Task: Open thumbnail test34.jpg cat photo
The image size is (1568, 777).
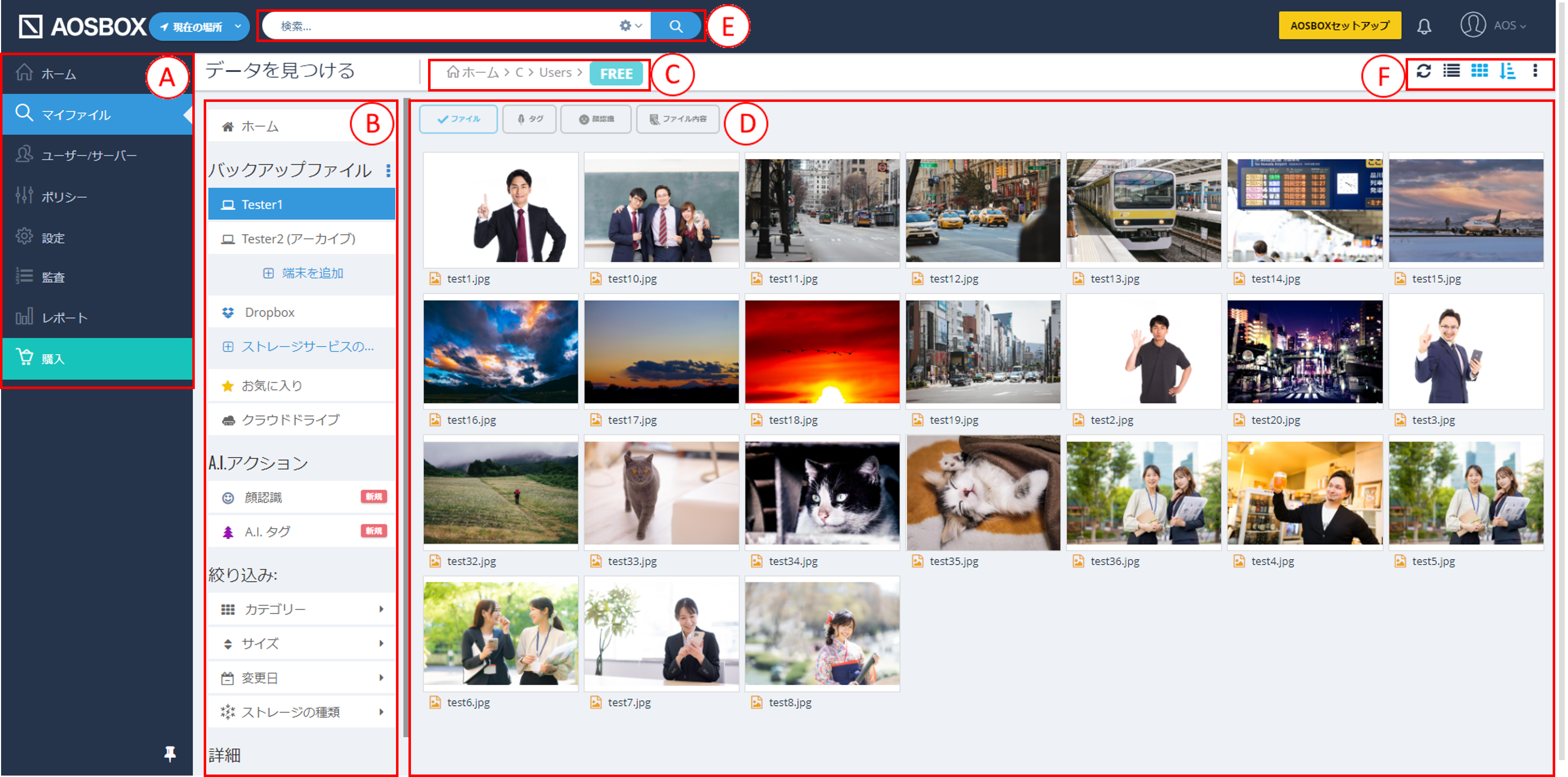Action: coord(822,493)
